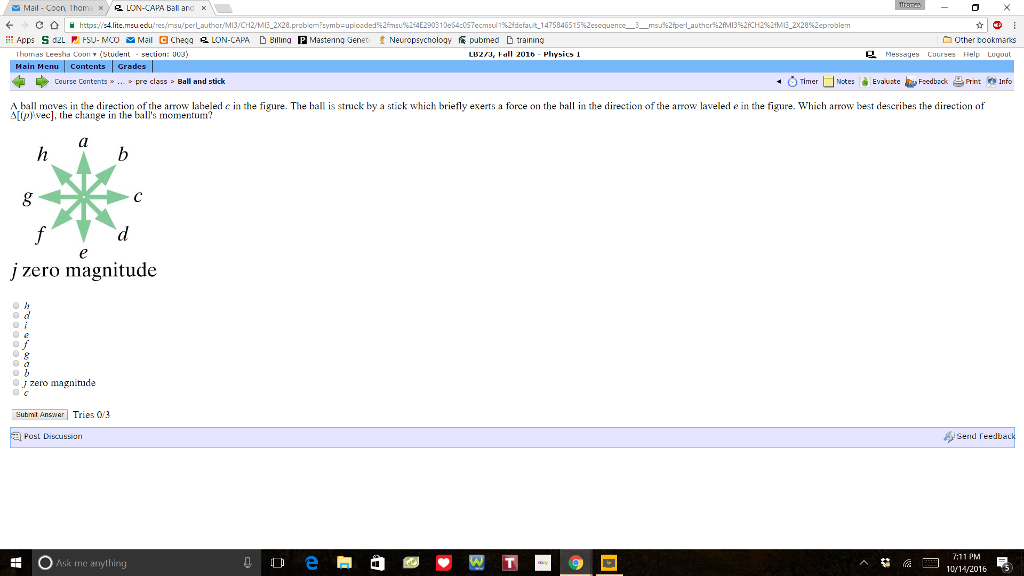Open Microsoft Edge from the taskbar
This screenshot has width=1024, height=576.
312,562
